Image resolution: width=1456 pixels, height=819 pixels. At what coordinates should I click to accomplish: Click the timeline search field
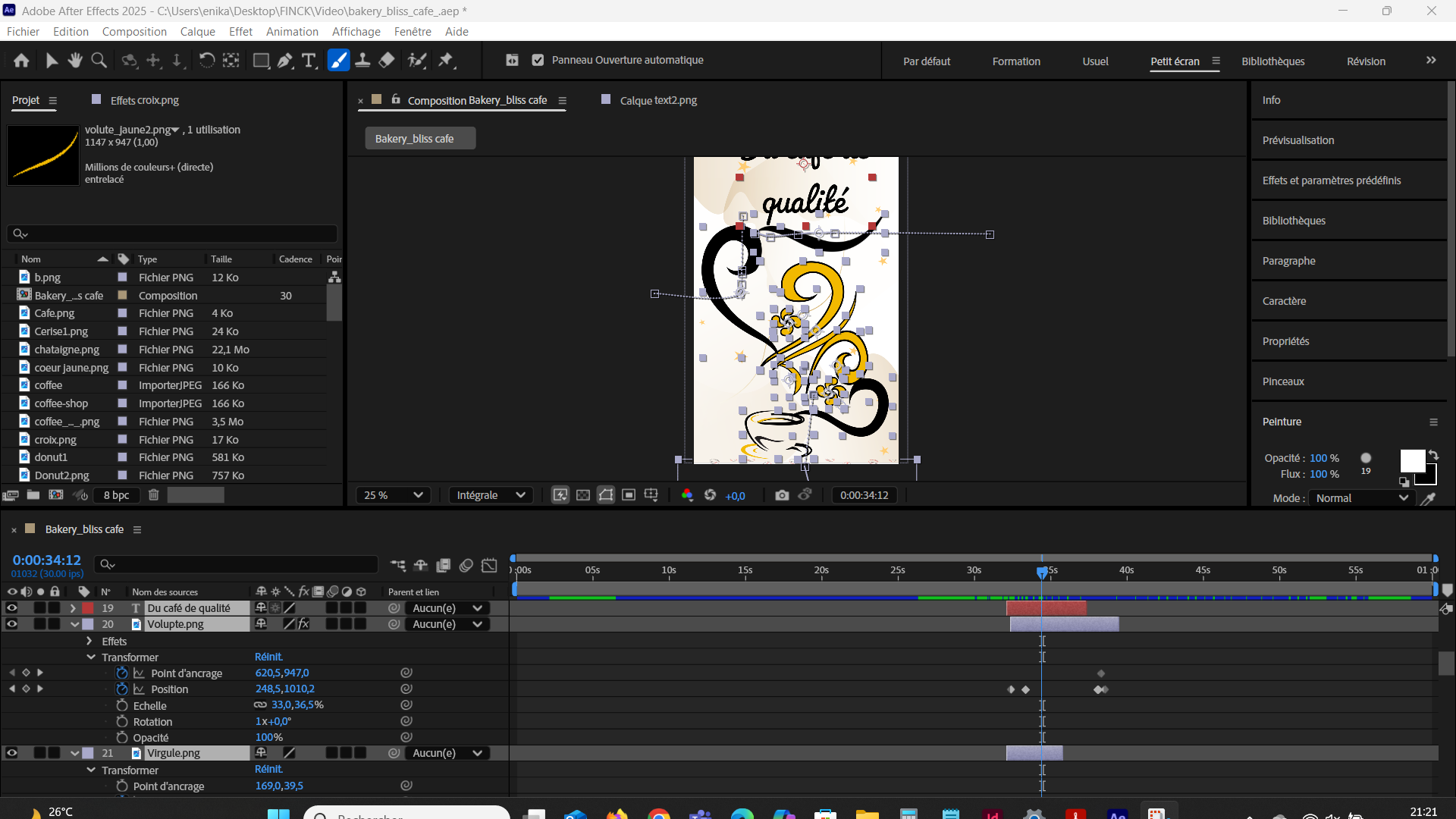(237, 564)
